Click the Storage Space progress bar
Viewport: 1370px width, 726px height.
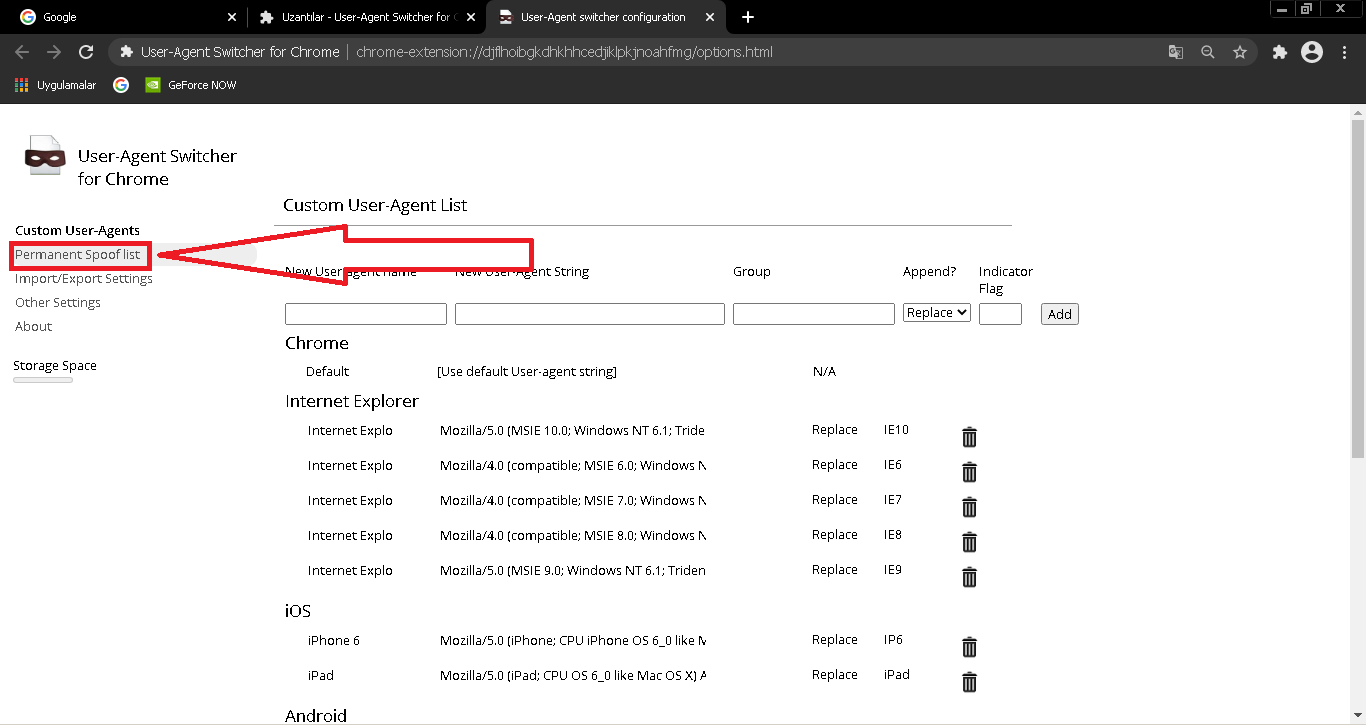(43, 380)
